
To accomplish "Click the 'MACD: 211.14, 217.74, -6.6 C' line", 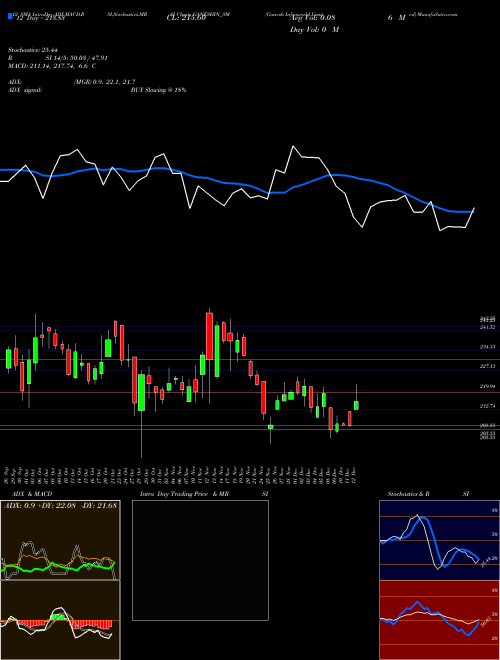I will click(52, 66).
